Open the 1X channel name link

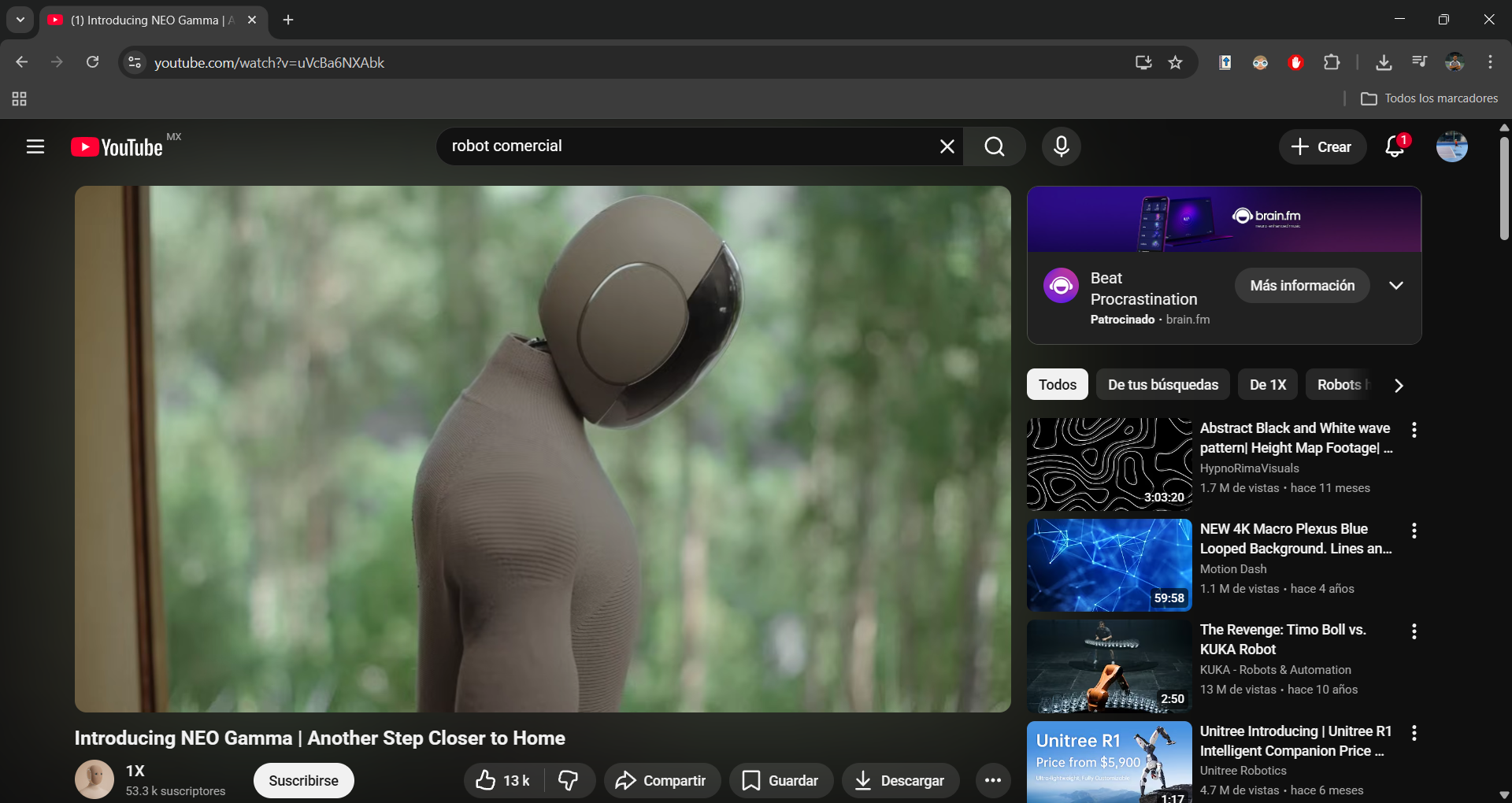(135, 771)
